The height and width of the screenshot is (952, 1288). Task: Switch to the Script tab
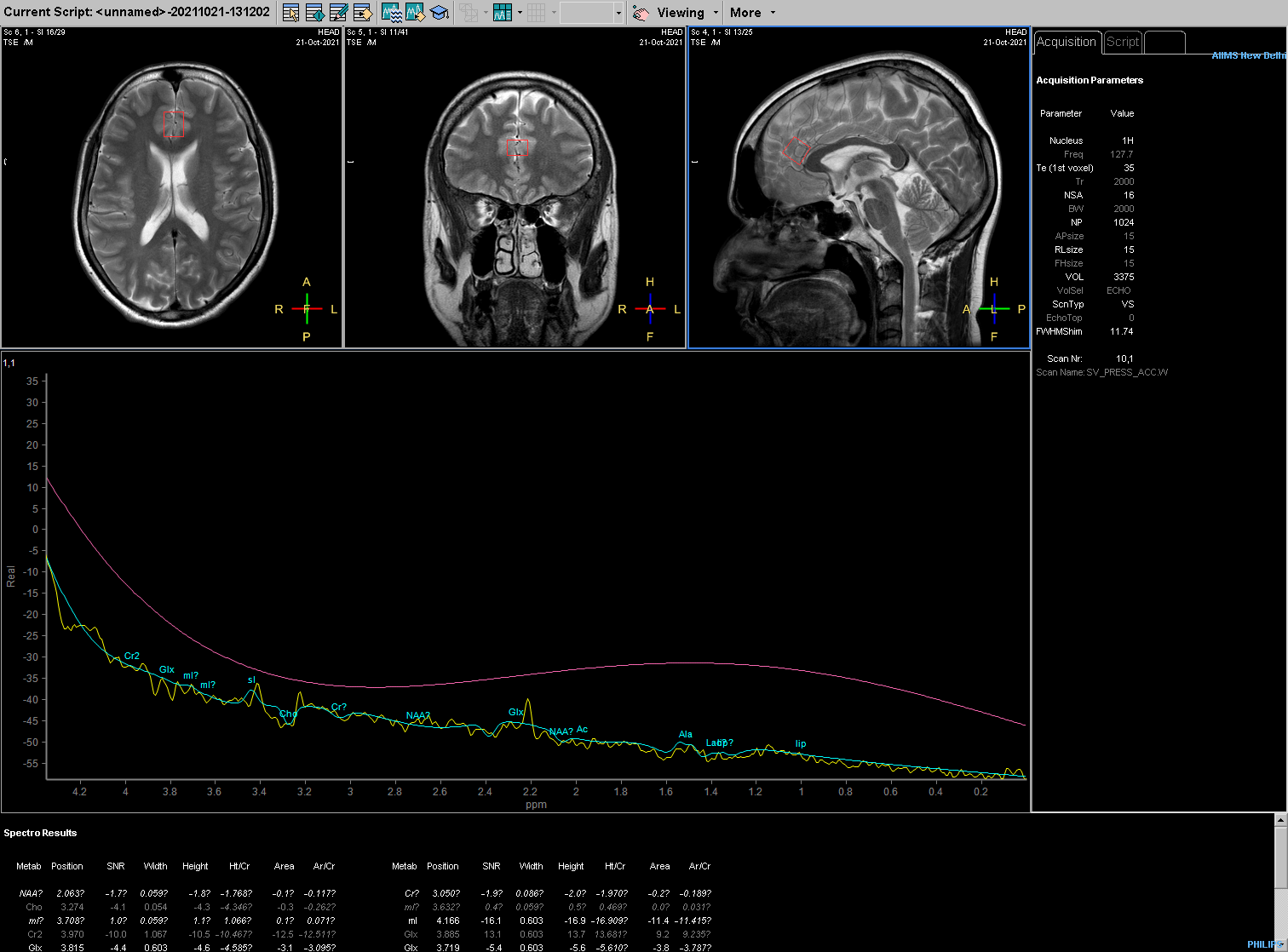point(1122,42)
